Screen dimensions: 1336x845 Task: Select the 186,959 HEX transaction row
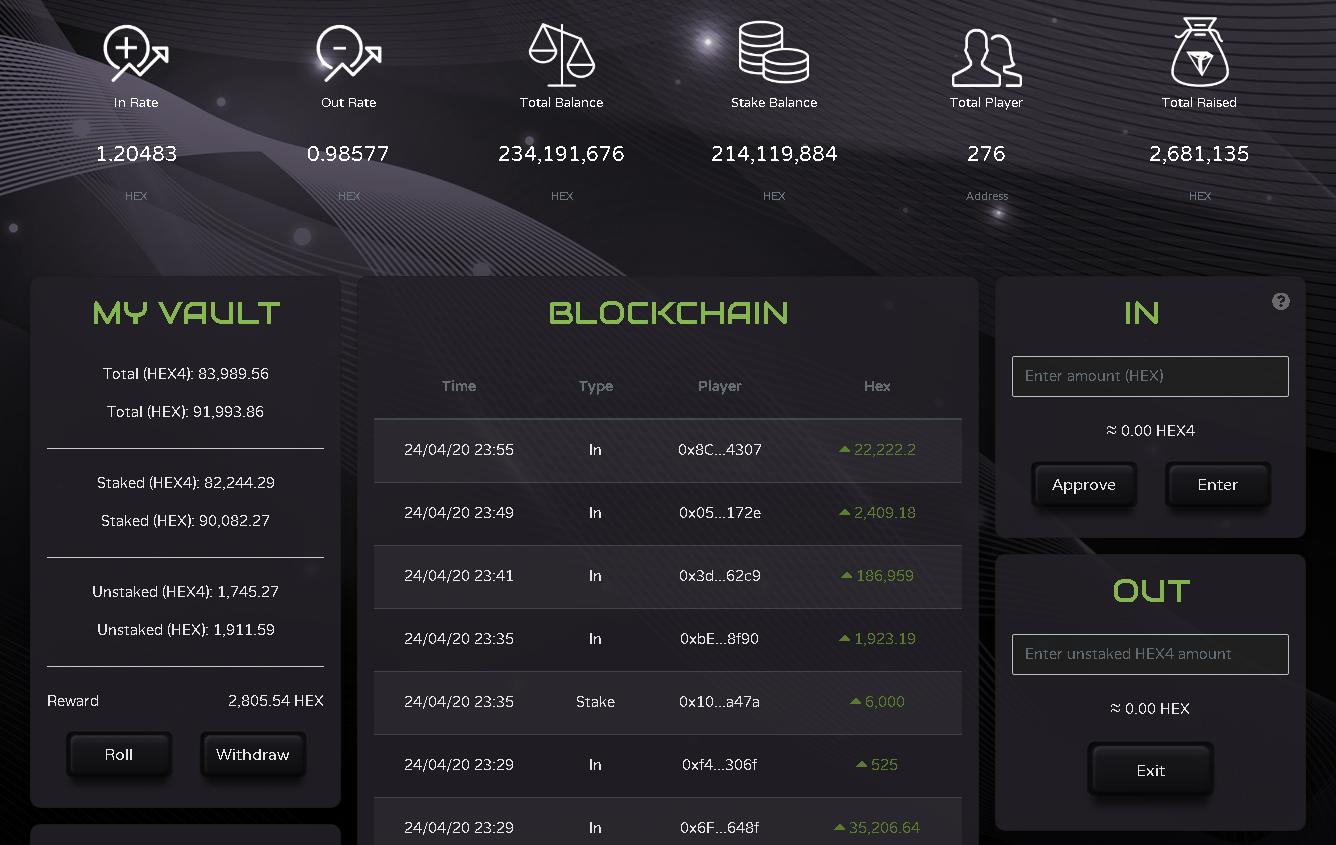pyautogui.click(x=668, y=576)
